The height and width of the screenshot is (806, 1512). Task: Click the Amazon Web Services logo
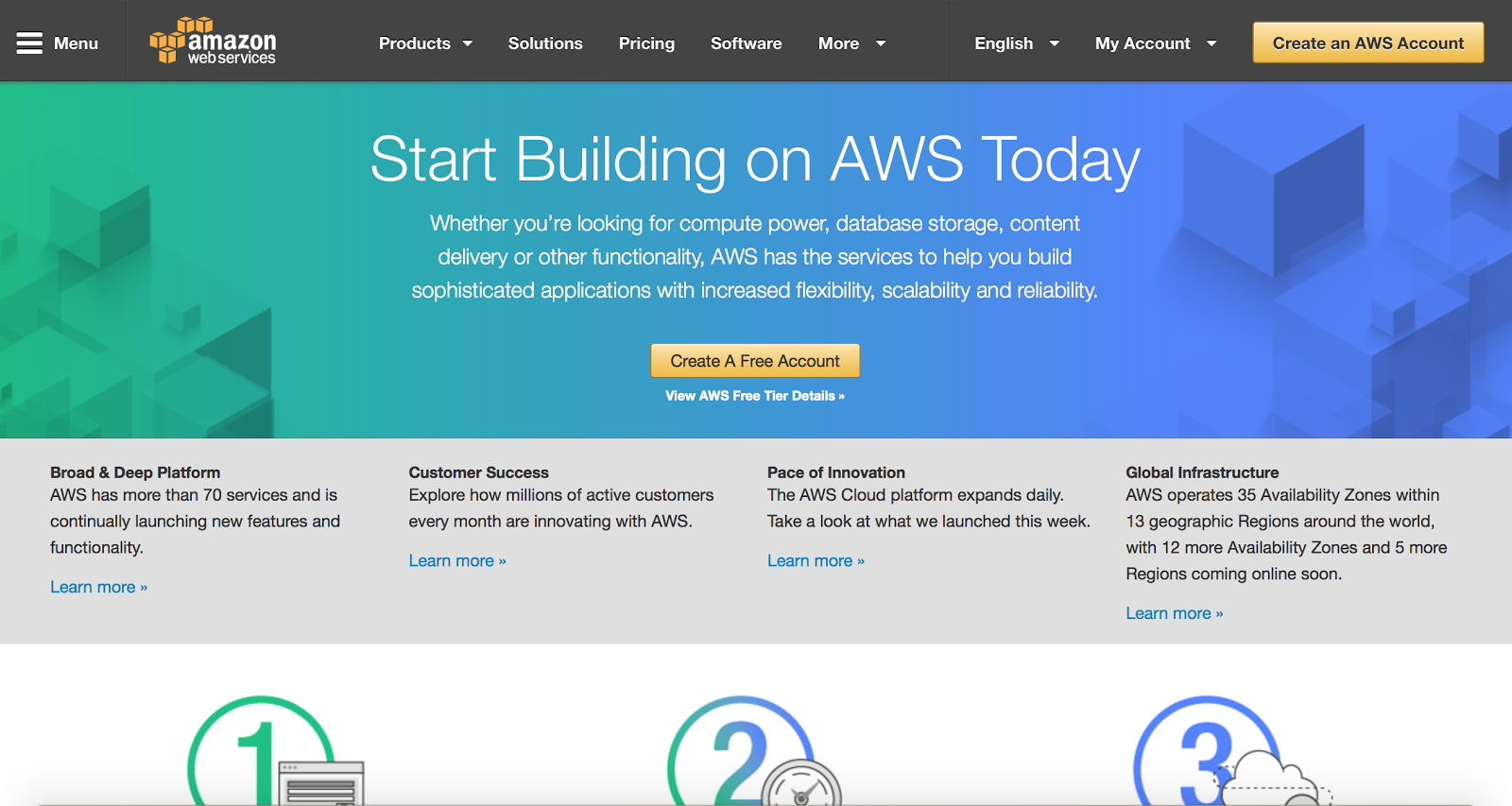coord(213,41)
